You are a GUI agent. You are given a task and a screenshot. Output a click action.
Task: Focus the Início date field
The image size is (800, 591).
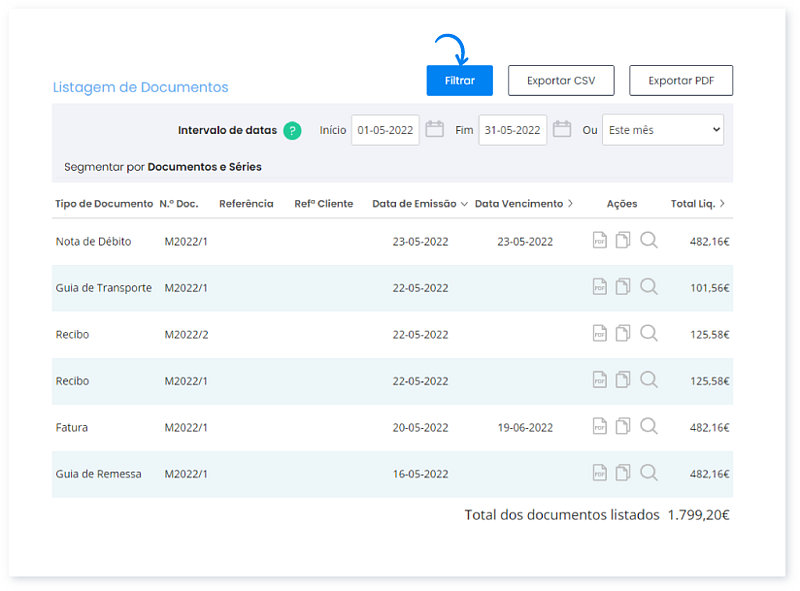(x=385, y=130)
